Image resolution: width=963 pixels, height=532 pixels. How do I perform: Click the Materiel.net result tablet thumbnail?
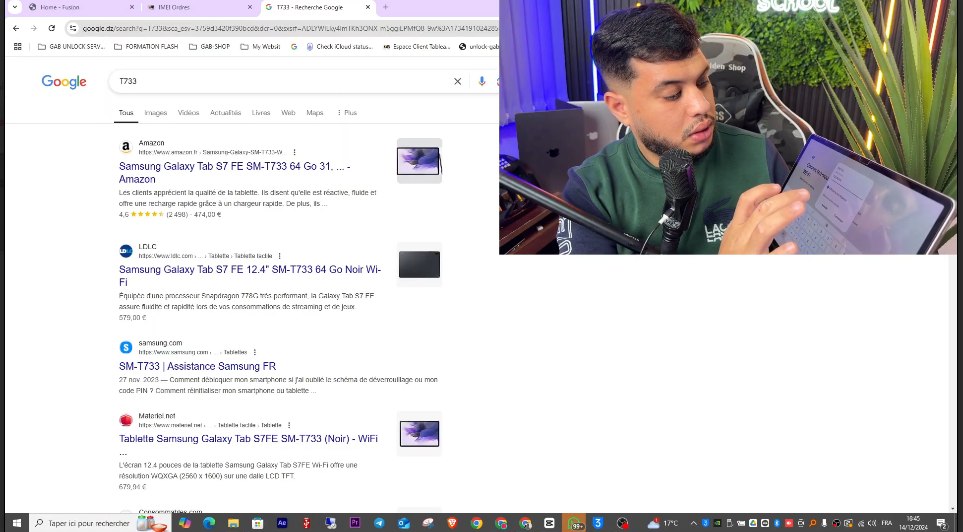coord(419,434)
